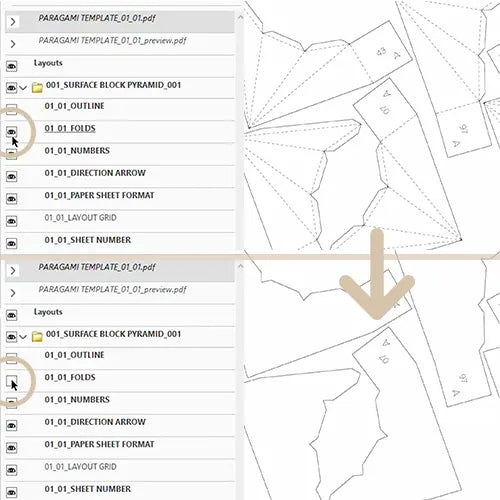Enable visibility of the upper 01_01_OUTLINE layer
Image resolution: width=500 pixels, height=500 pixels.
[11, 109]
